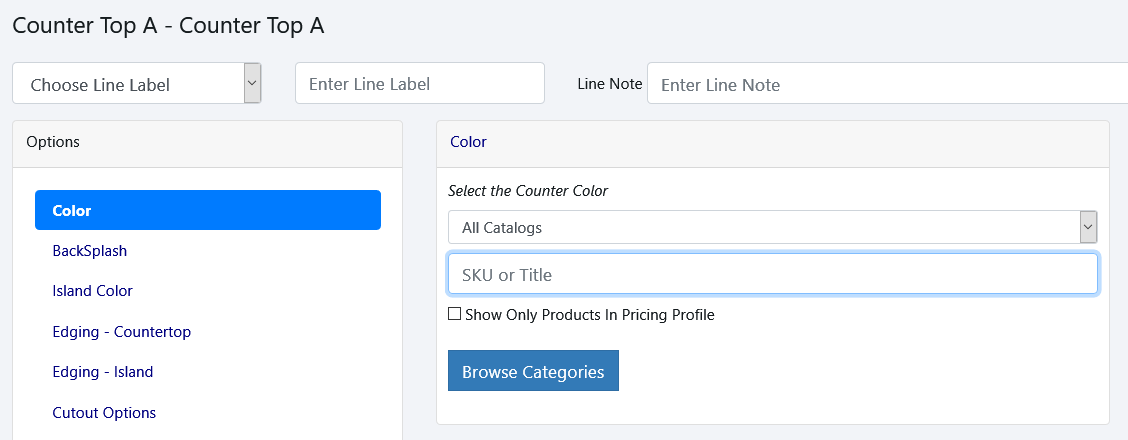Screen dimensions: 1128x440
Task: Click the arrow on Choose Line Label
Action: (252, 83)
